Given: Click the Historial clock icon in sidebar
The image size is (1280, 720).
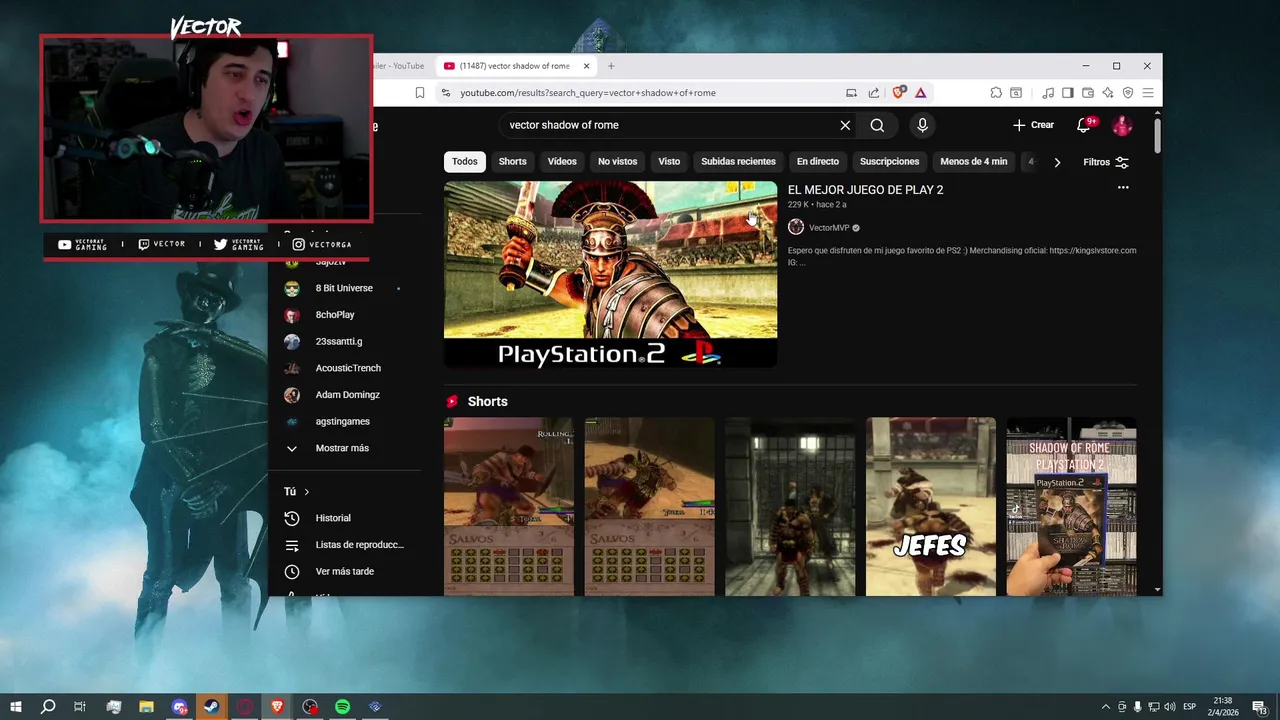Looking at the screenshot, I should [x=292, y=518].
